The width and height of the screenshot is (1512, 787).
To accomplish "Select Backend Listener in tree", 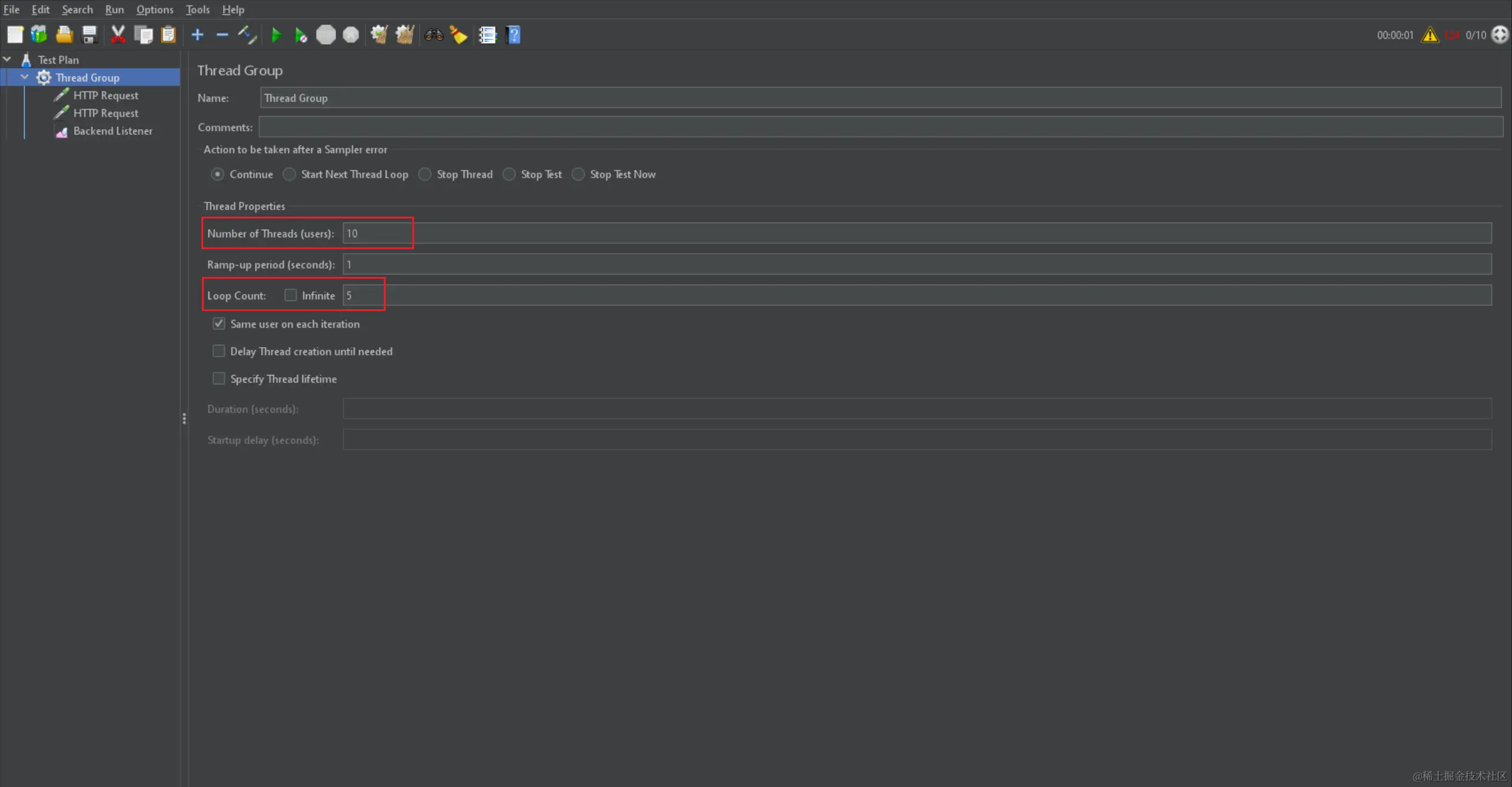I will click(112, 131).
